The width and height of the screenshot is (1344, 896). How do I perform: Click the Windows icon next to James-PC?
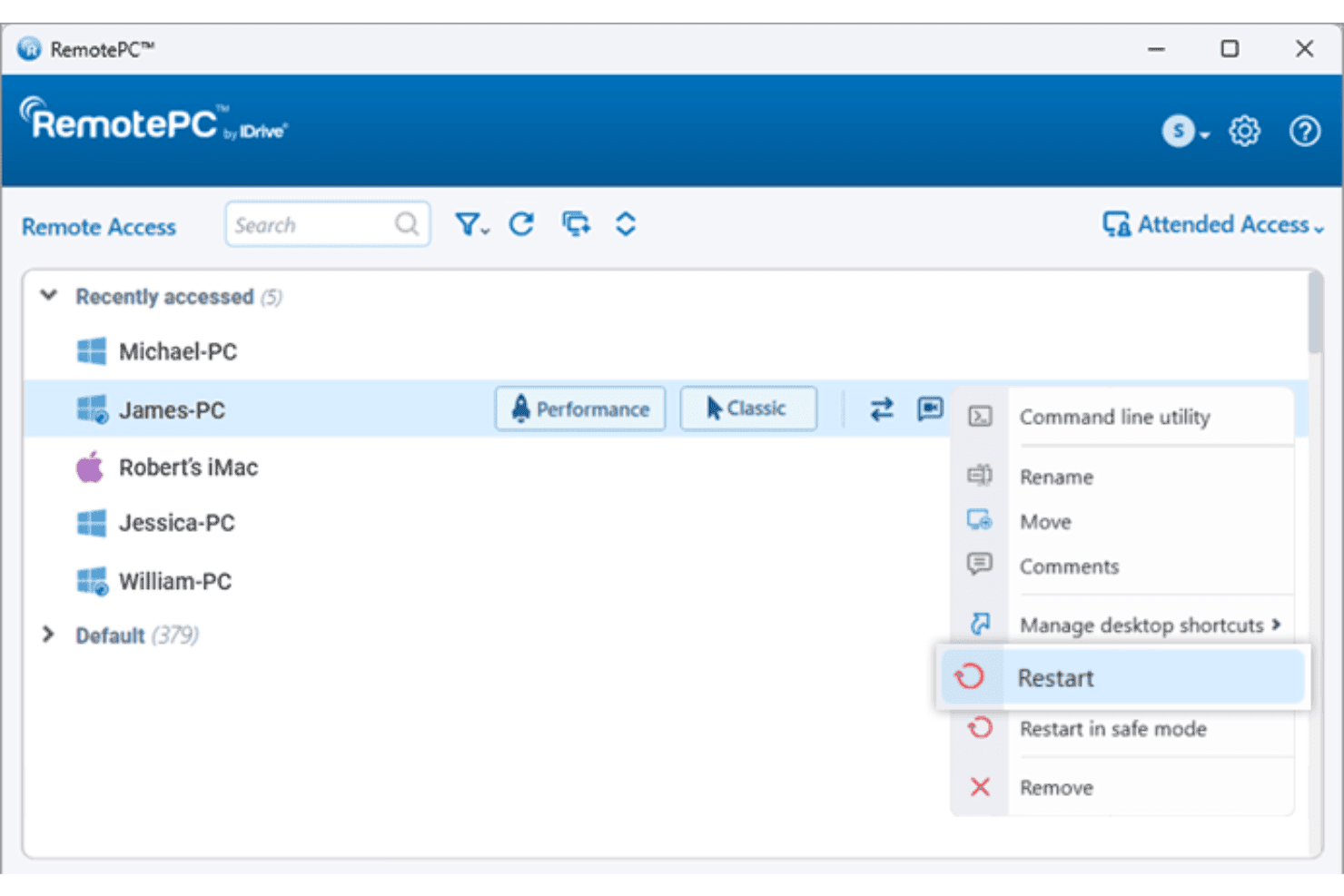[x=93, y=409]
